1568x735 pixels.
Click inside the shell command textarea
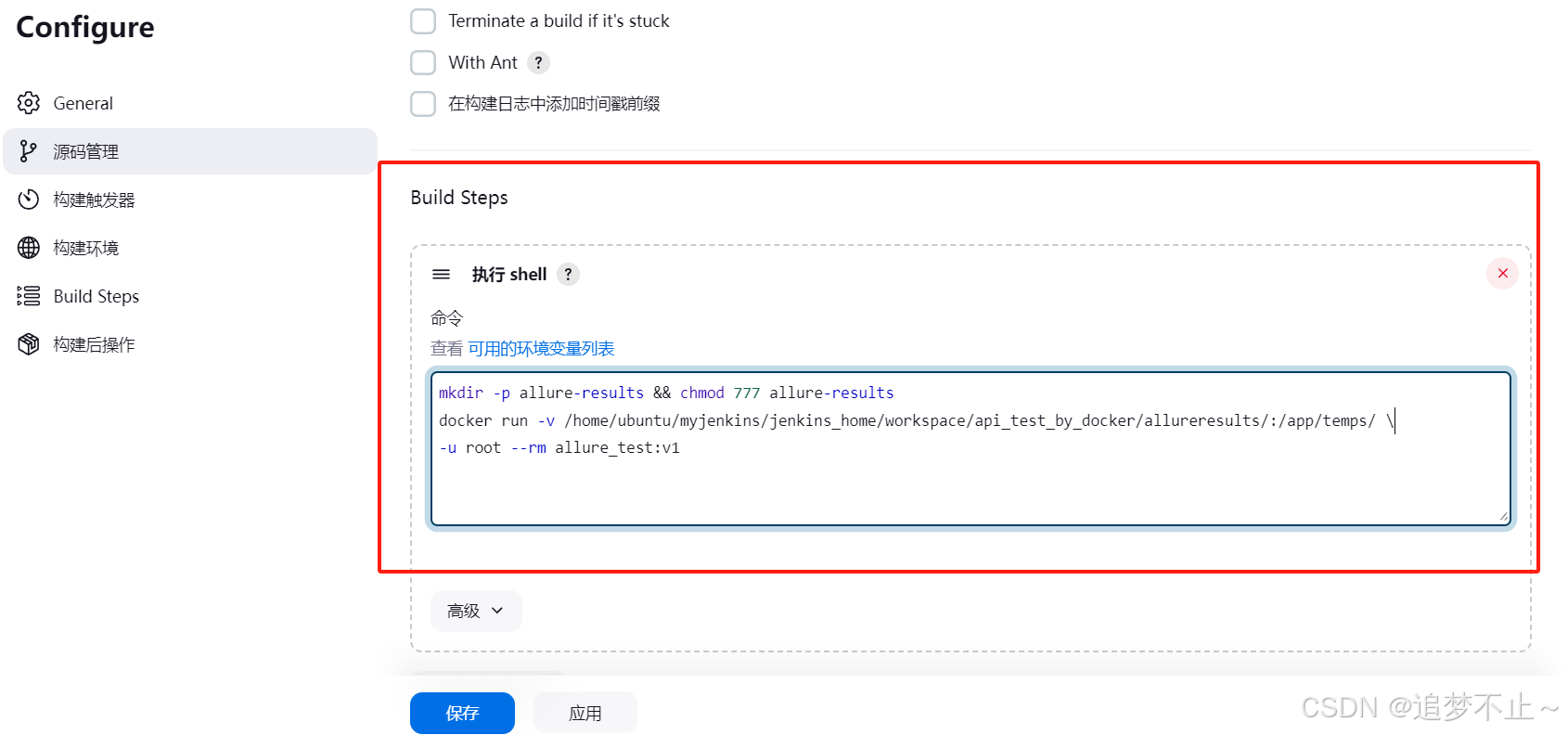tap(970, 448)
